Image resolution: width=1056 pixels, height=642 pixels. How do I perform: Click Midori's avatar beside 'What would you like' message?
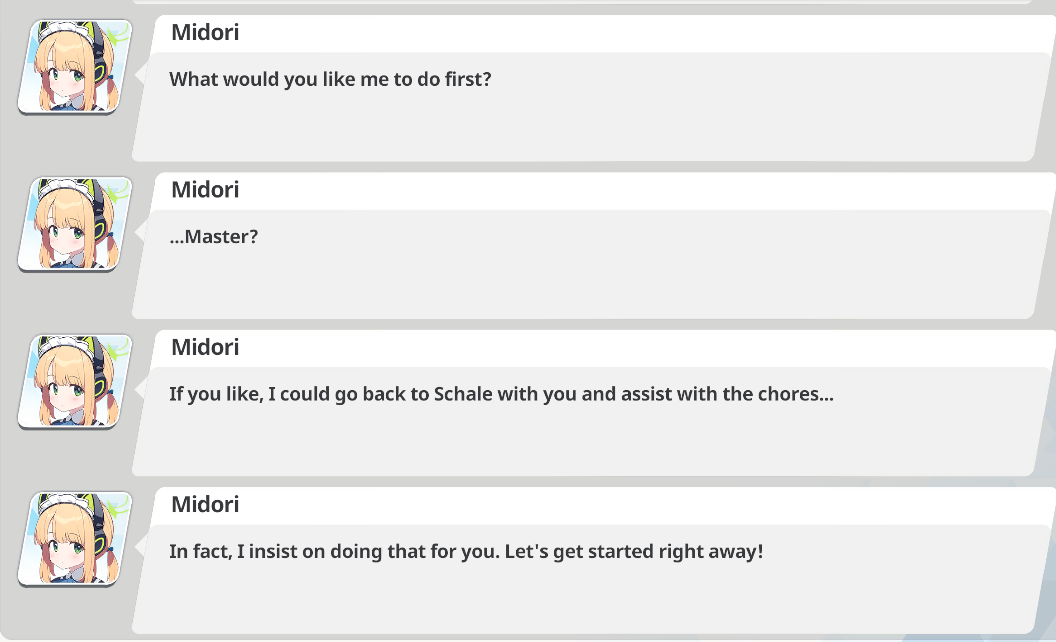tap(75, 67)
